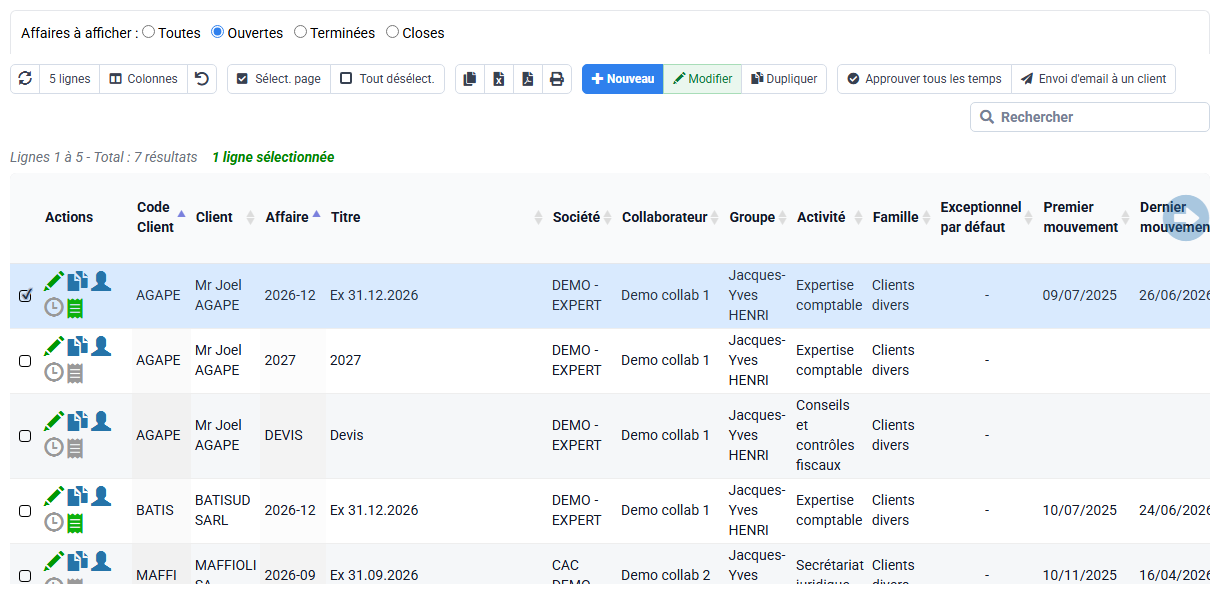Uncheck the AGAPE 2026-12 row checkbox
1220x604 pixels.
(x=25, y=296)
